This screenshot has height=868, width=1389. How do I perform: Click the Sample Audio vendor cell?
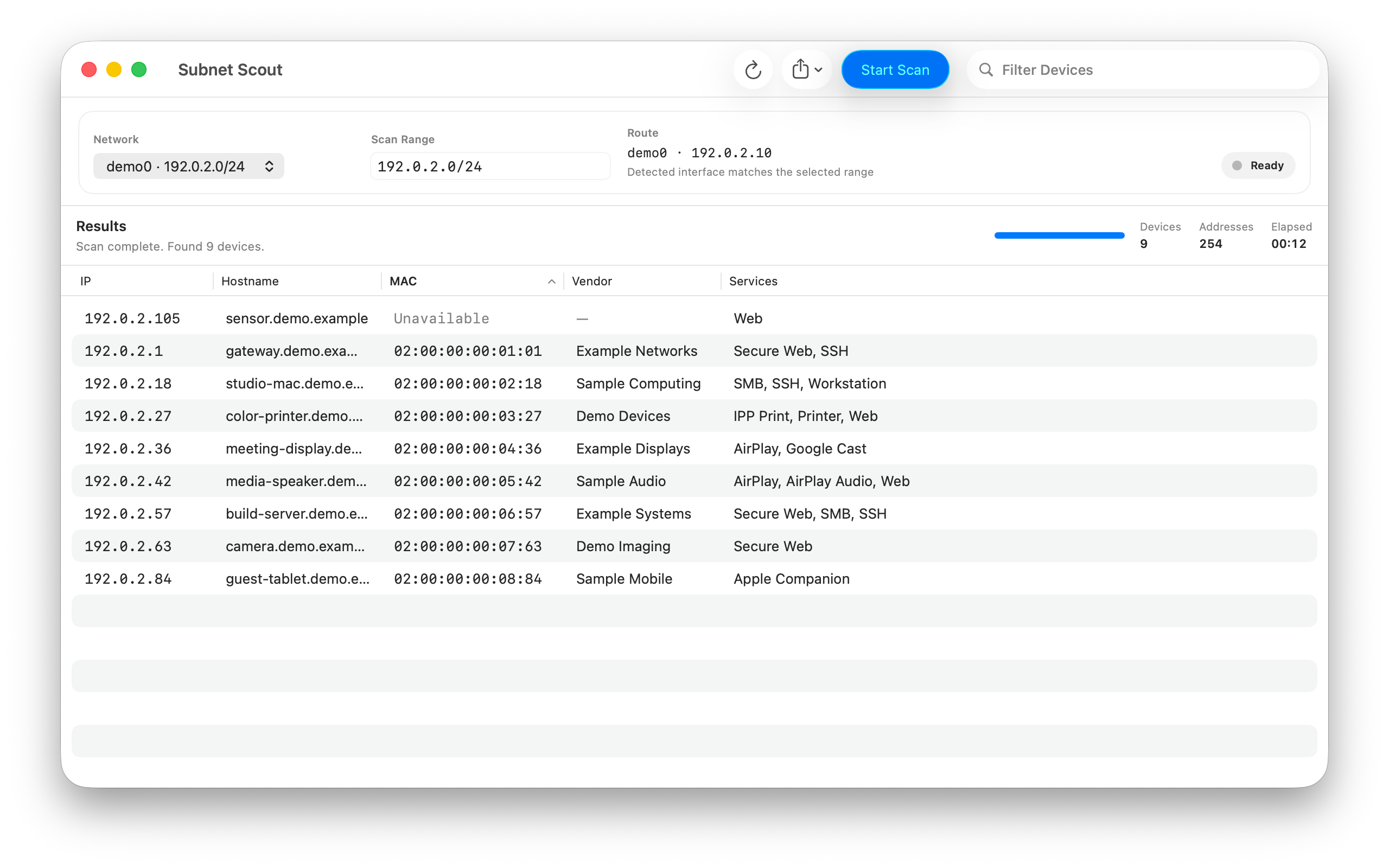point(621,482)
